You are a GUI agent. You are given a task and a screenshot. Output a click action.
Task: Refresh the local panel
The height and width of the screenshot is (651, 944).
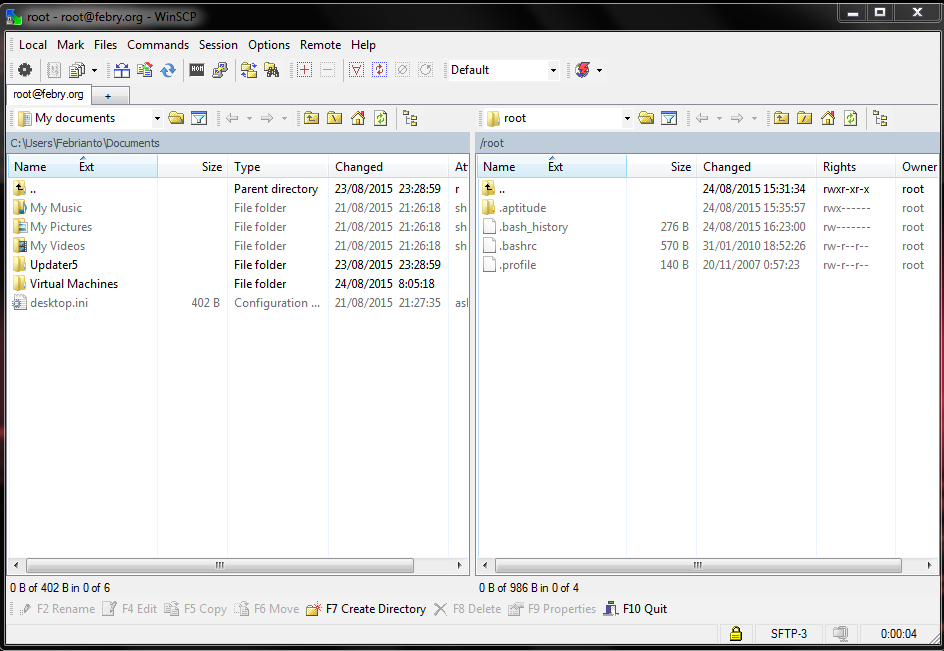pos(380,118)
